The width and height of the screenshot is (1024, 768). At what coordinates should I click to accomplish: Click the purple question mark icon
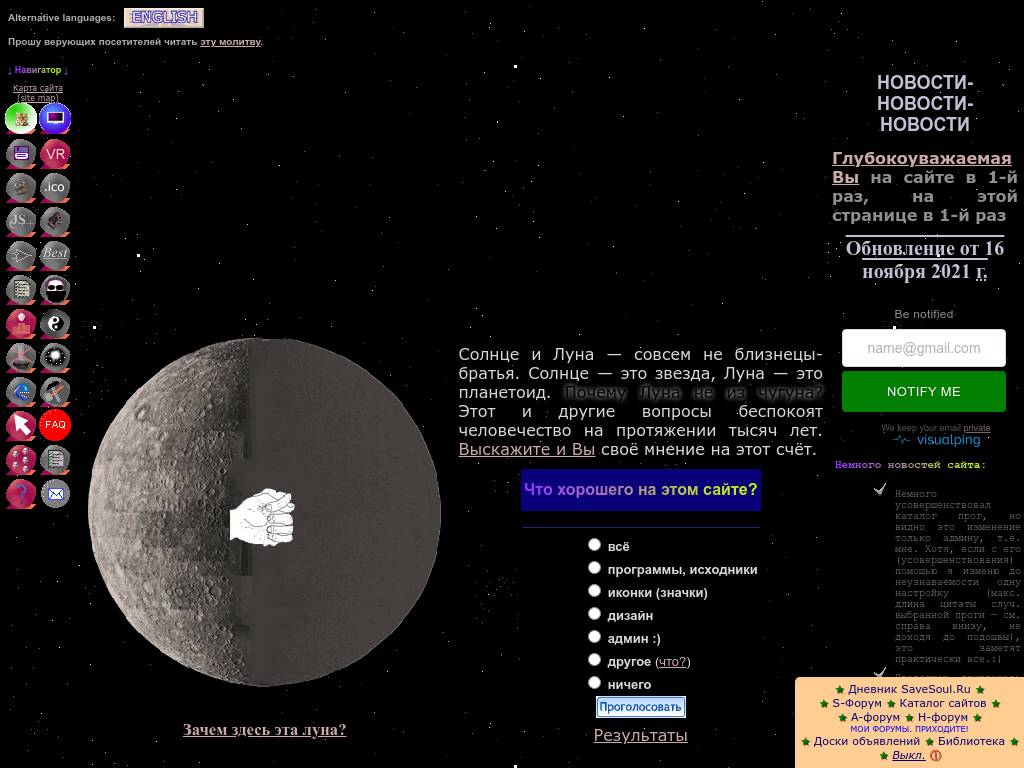point(21,493)
